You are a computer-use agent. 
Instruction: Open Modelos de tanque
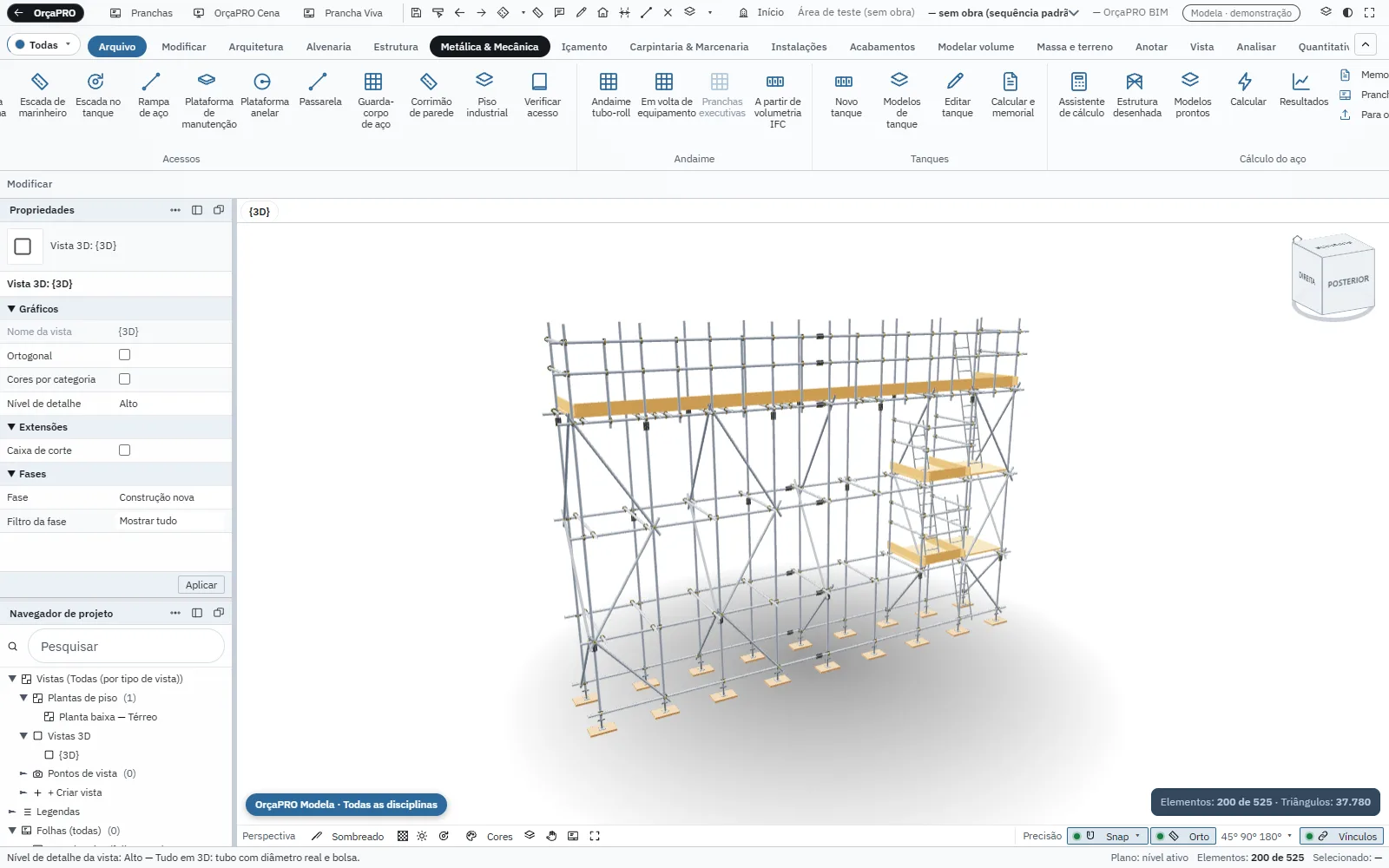coord(901,101)
